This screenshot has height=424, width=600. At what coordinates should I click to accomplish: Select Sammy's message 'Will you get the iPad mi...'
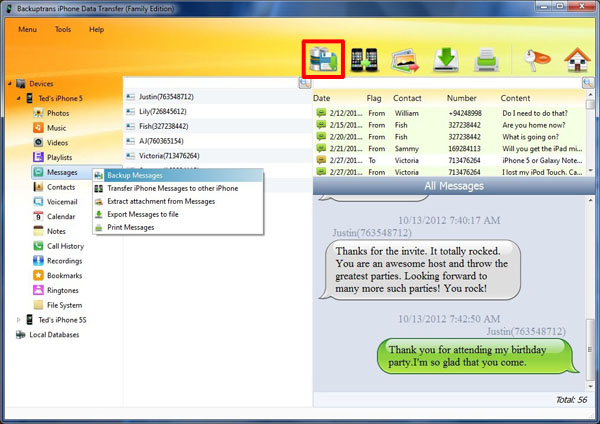(449, 148)
